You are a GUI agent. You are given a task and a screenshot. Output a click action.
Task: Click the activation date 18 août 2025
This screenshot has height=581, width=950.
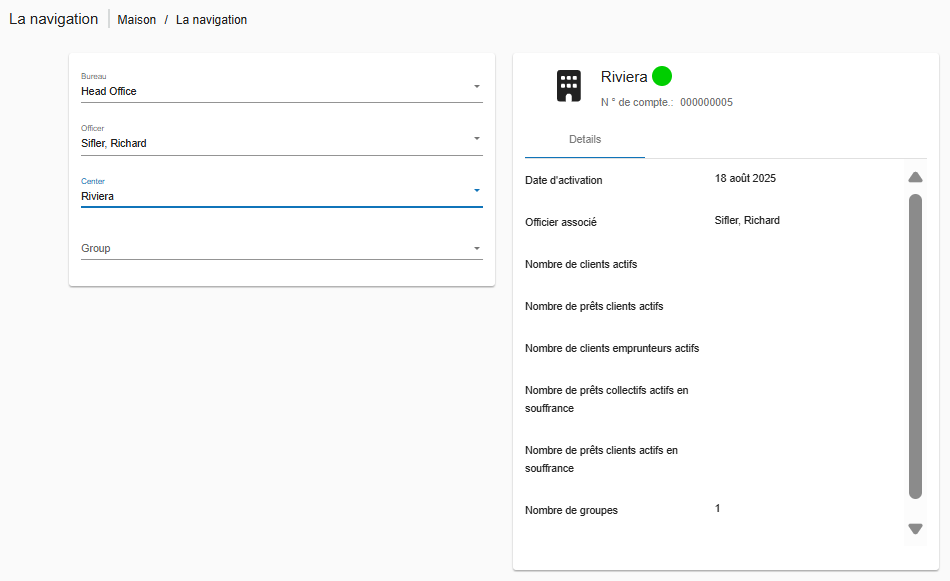pyautogui.click(x=745, y=179)
